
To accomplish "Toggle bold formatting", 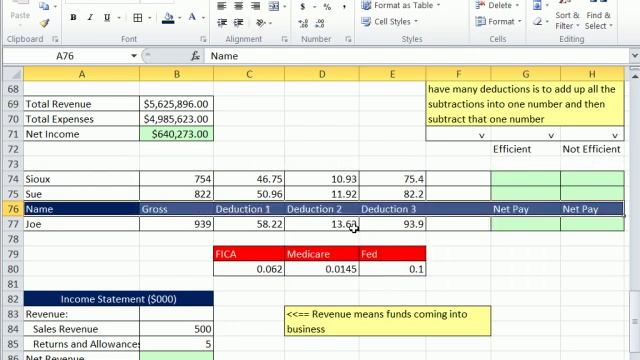I will click(x=73, y=18).
